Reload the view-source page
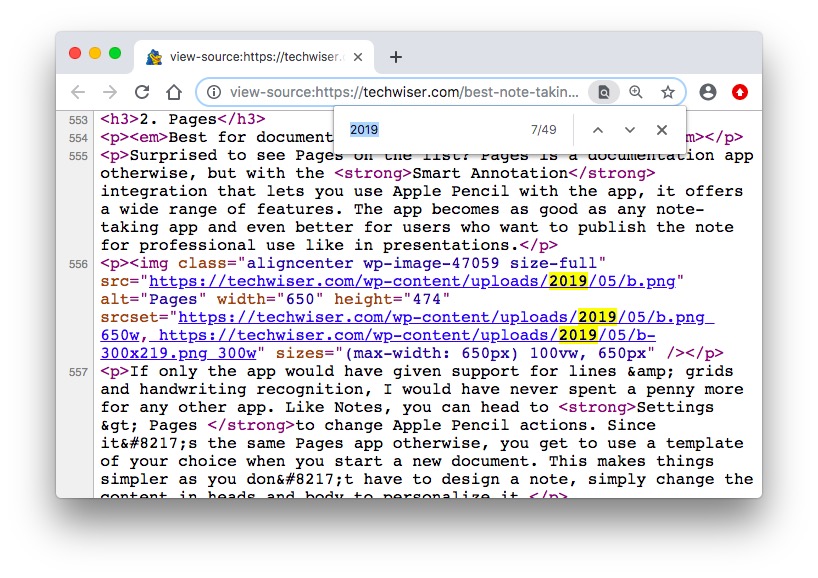Screen dimensions: 818x578 [x=142, y=92]
